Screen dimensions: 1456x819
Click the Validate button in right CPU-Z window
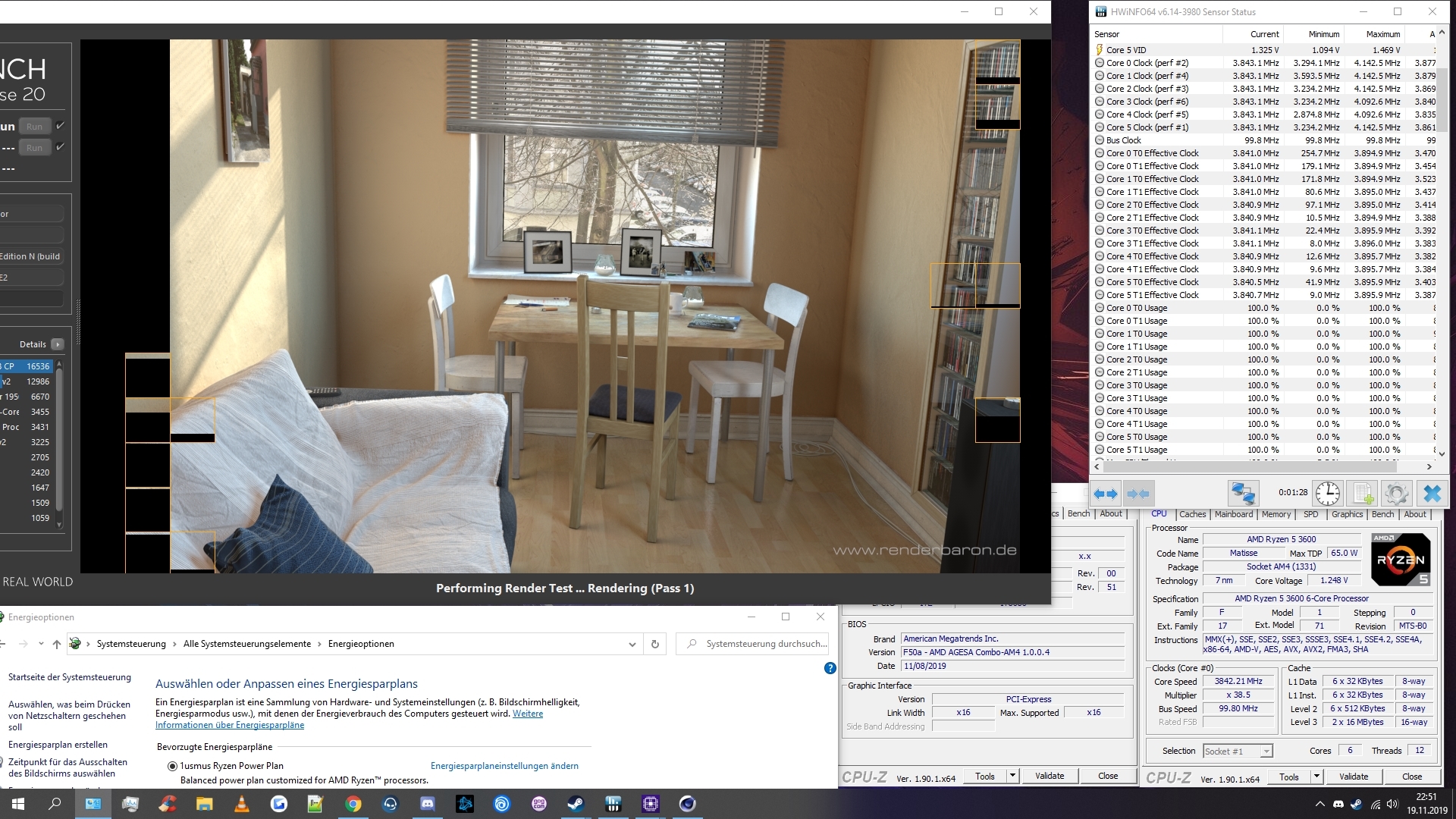1353,777
